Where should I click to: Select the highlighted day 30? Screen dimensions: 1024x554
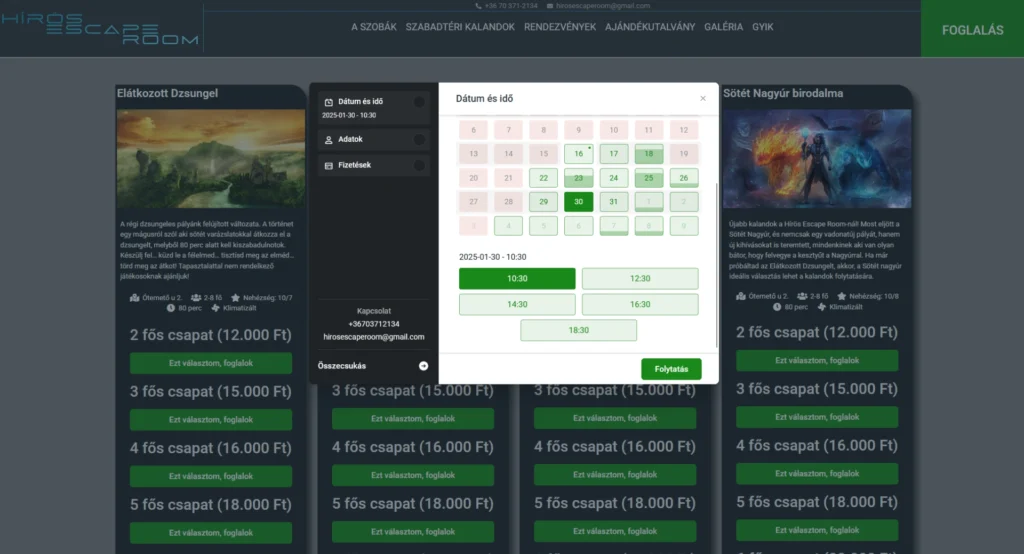point(579,202)
